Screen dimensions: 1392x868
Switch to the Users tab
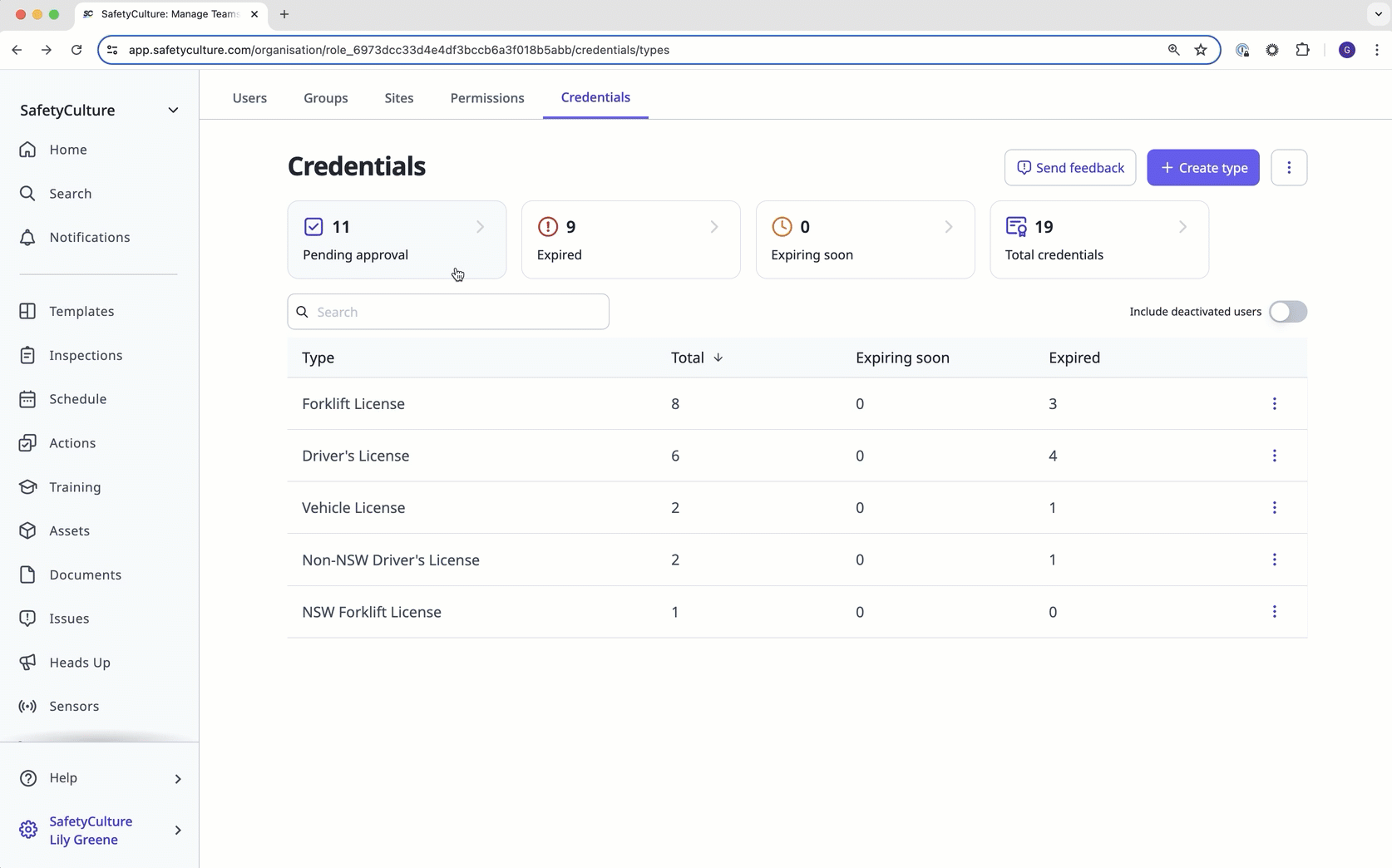[249, 98]
